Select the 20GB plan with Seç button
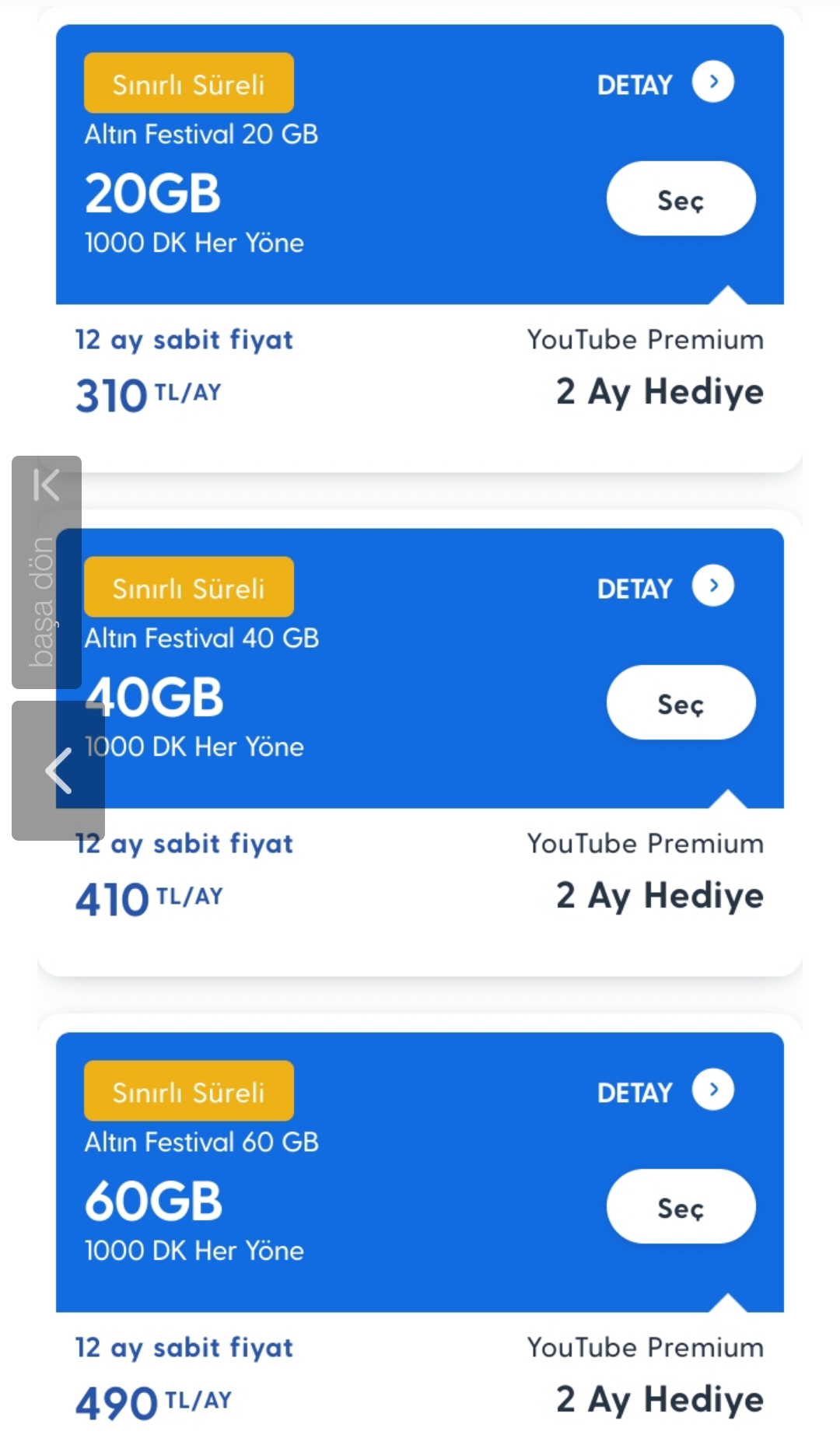840x1438 pixels. point(681,199)
